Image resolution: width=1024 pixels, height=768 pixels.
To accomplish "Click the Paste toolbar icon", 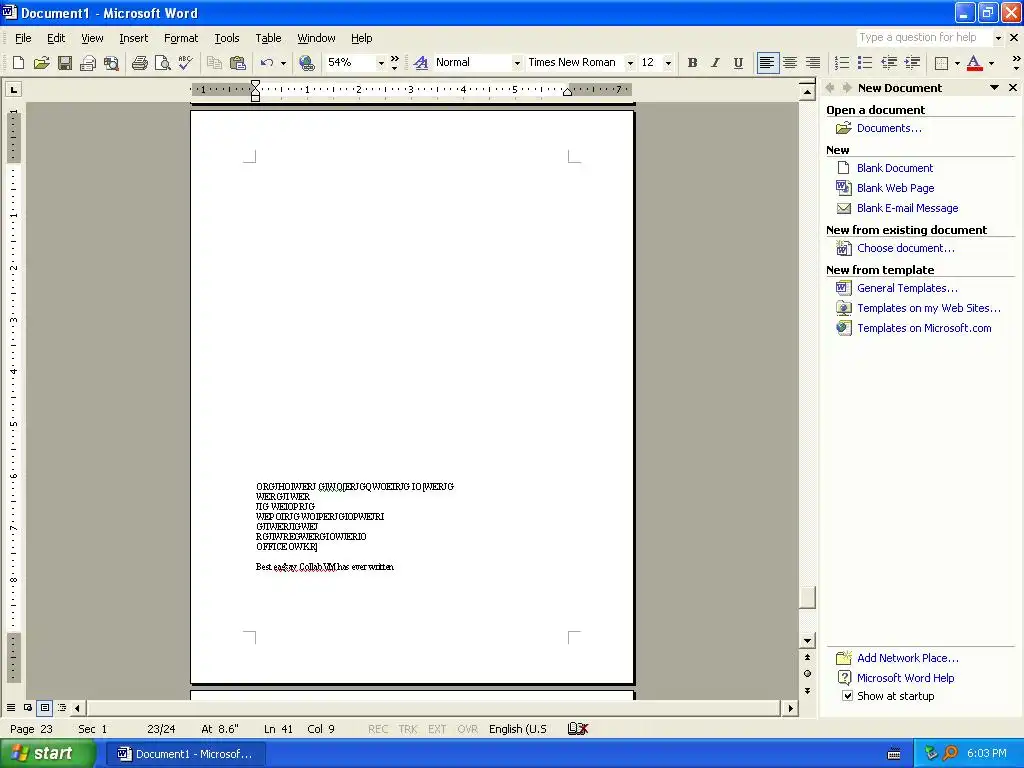I will coord(238,63).
